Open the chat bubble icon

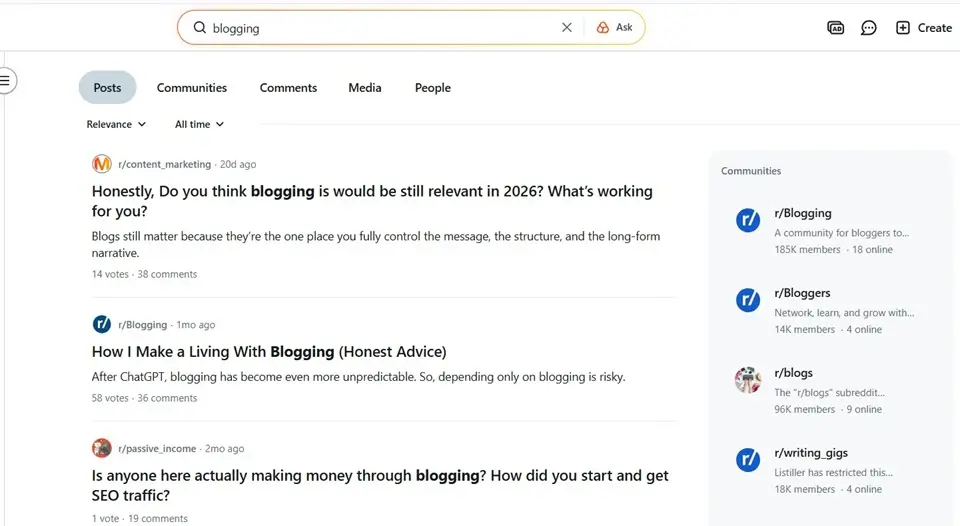click(x=869, y=28)
